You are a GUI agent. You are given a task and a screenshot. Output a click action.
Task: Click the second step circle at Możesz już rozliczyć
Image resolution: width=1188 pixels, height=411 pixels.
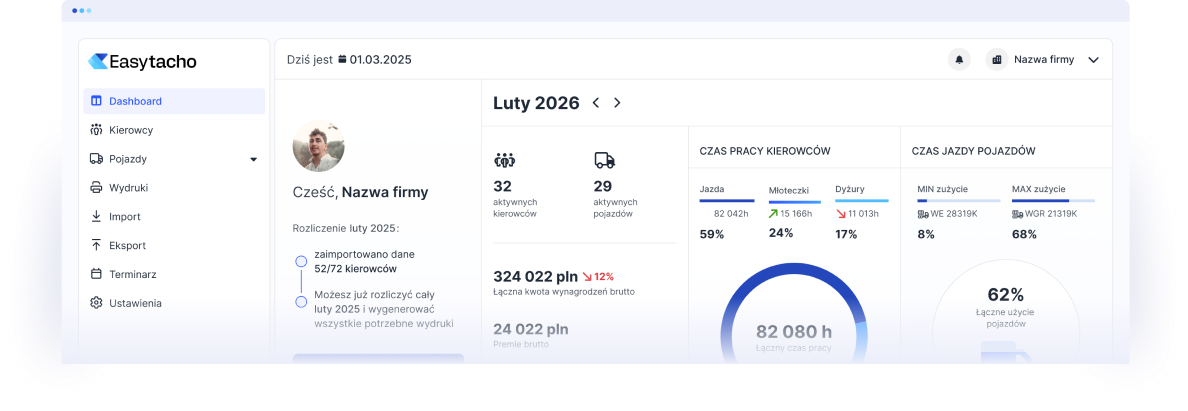[301, 302]
